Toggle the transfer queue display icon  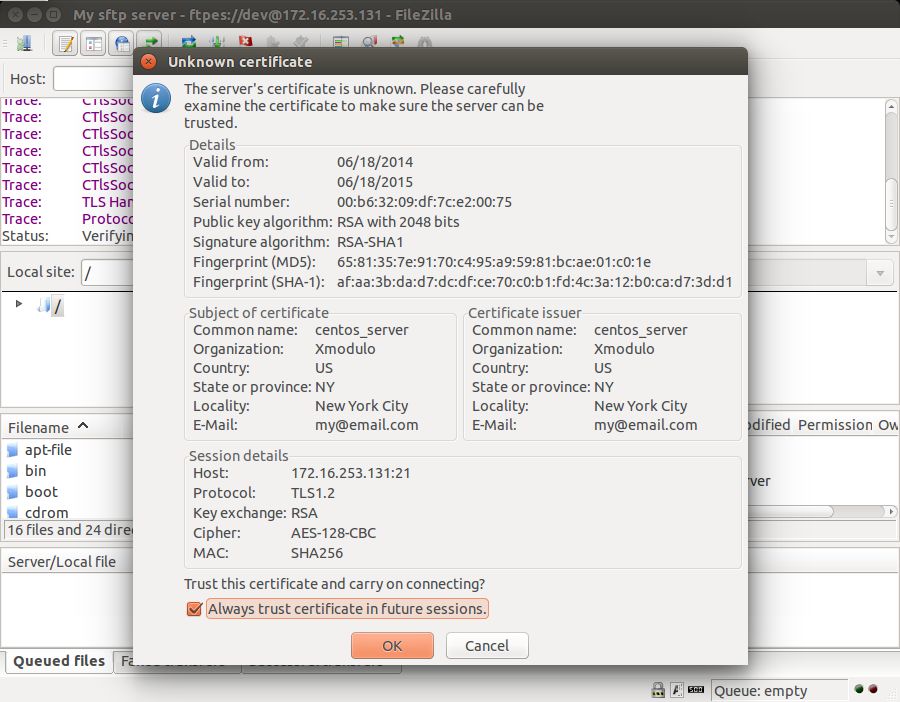coord(150,41)
